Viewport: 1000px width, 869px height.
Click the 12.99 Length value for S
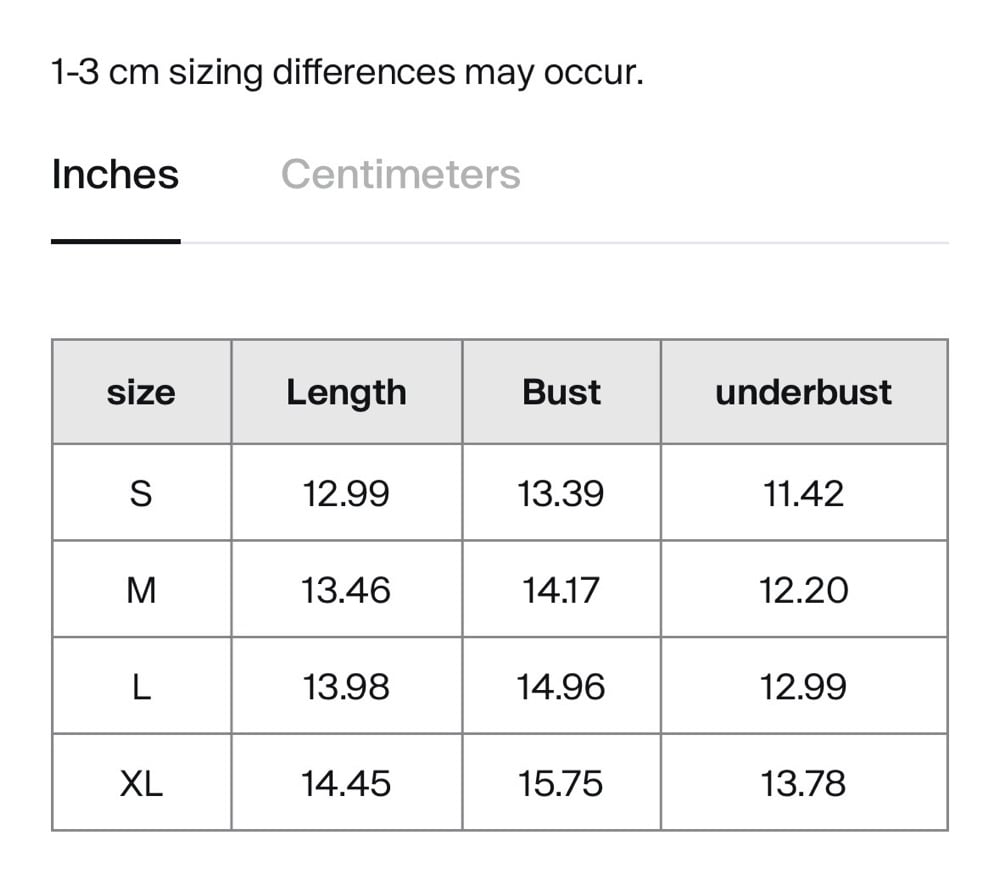coord(346,493)
